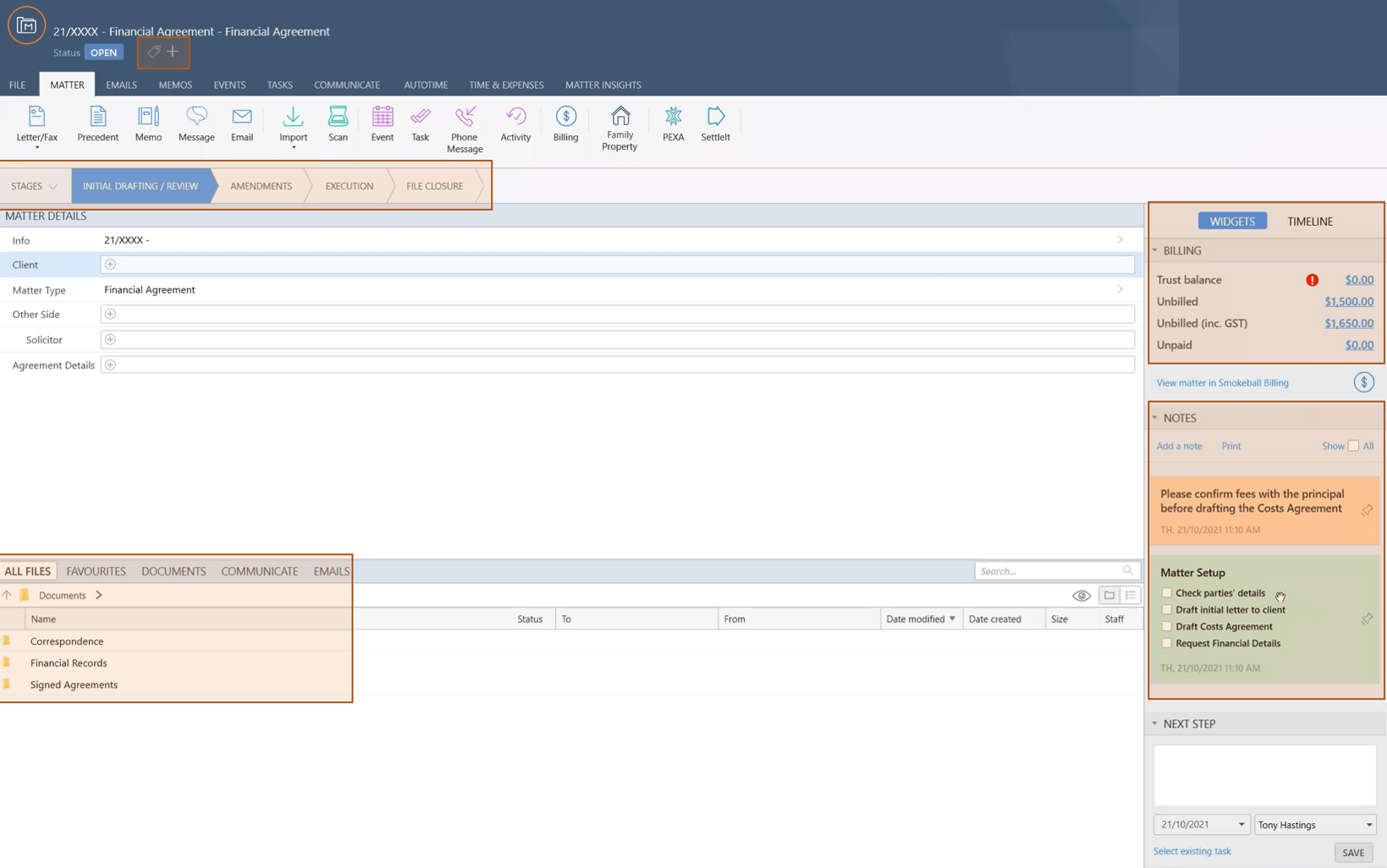Open the Message tool
1387x868 pixels.
tap(196, 123)
